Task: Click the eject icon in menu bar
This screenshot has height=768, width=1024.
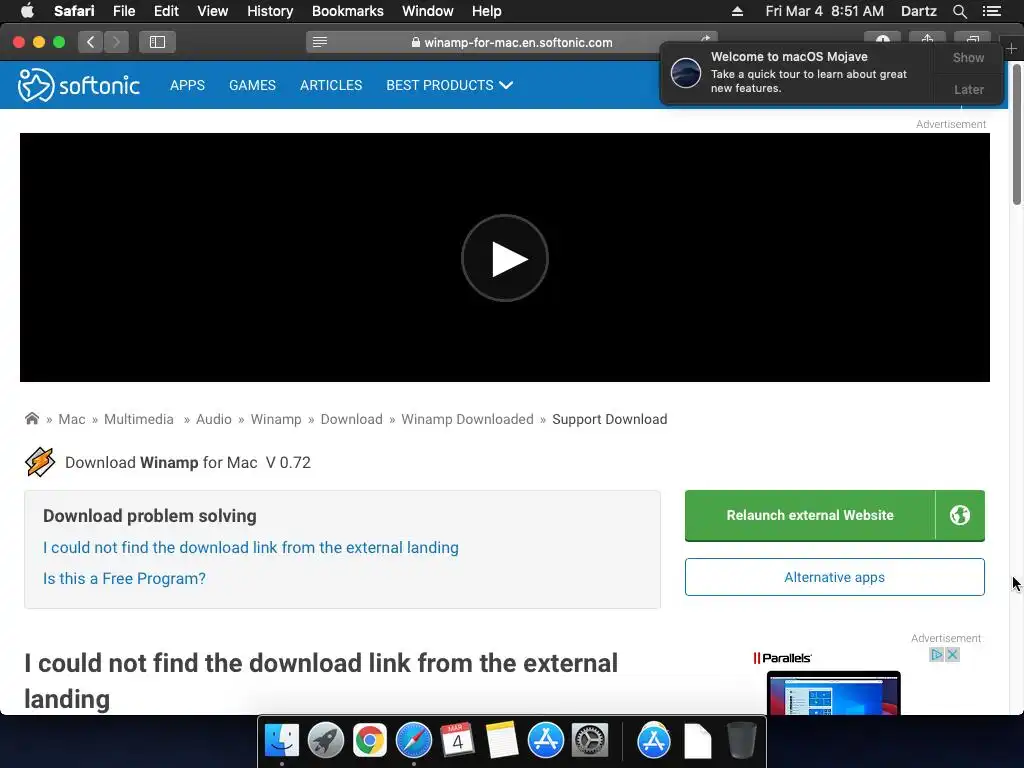Action: tap(737, 11)
